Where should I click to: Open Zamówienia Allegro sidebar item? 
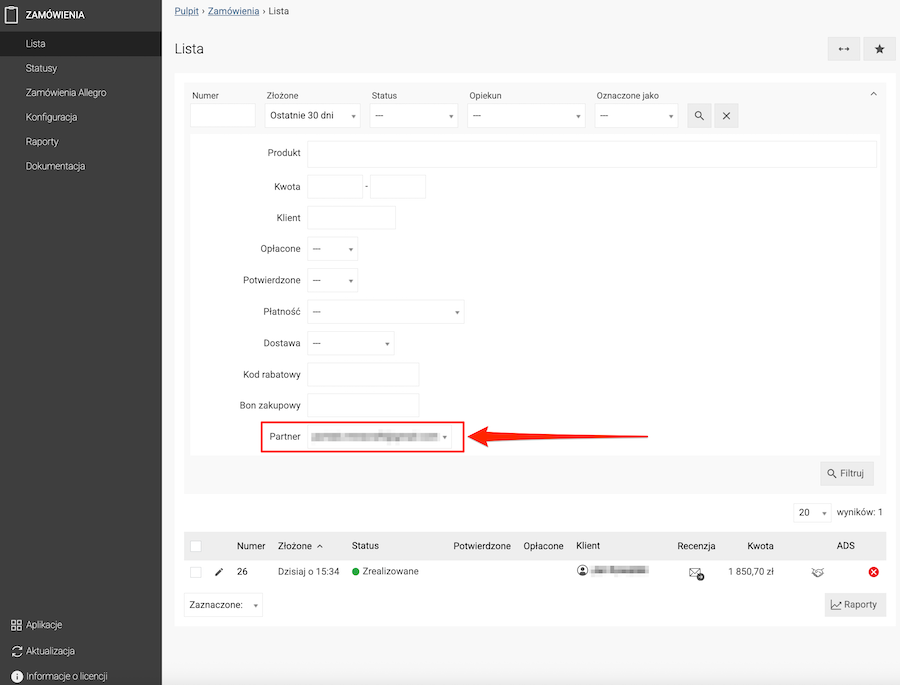pyautogui.click(x=66, y=92)
